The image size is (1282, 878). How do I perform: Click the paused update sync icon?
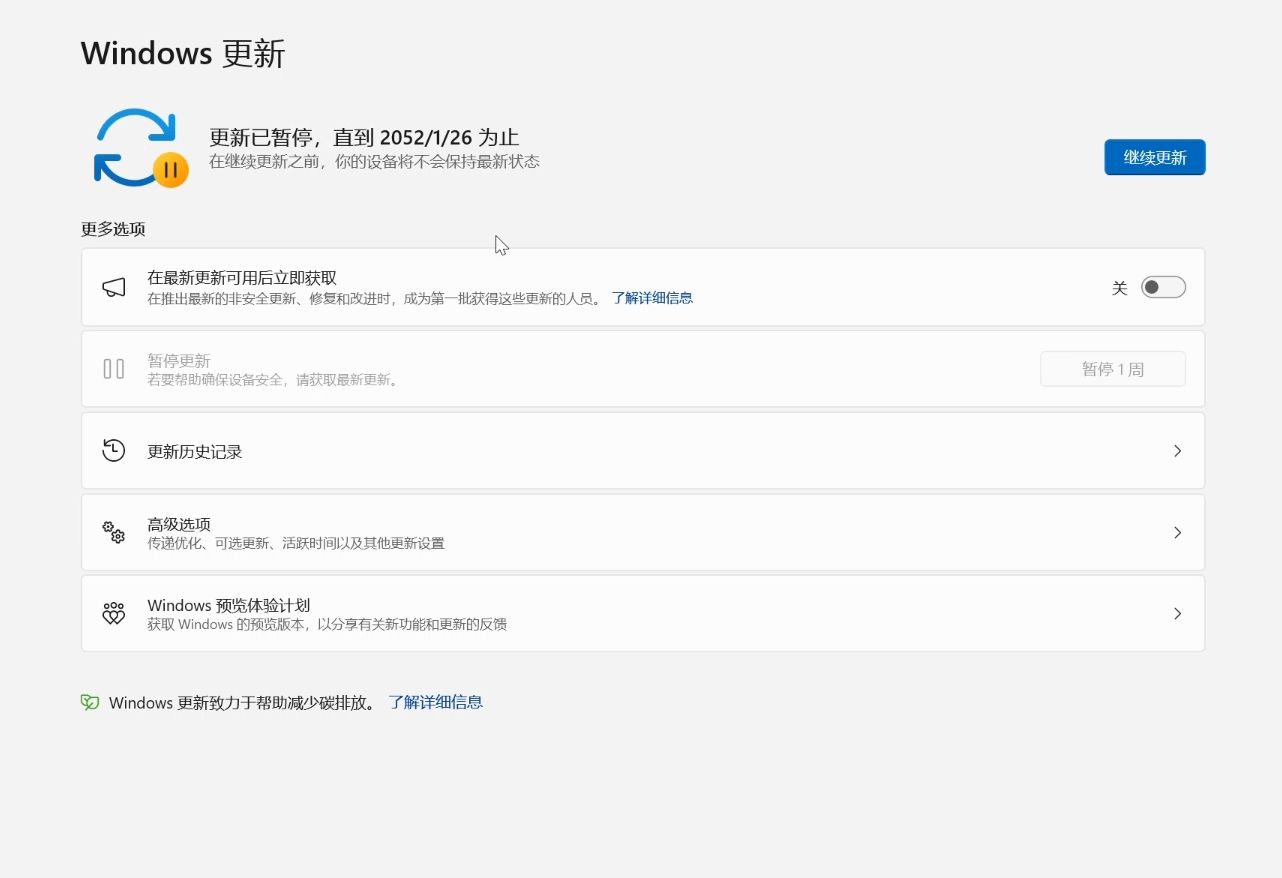(x=141, y=148)
